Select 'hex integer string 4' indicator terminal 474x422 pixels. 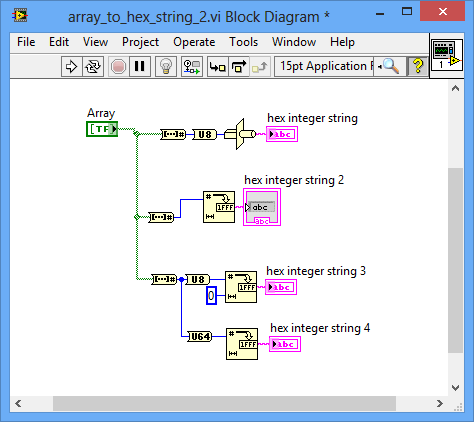click(x=285, y=344)
